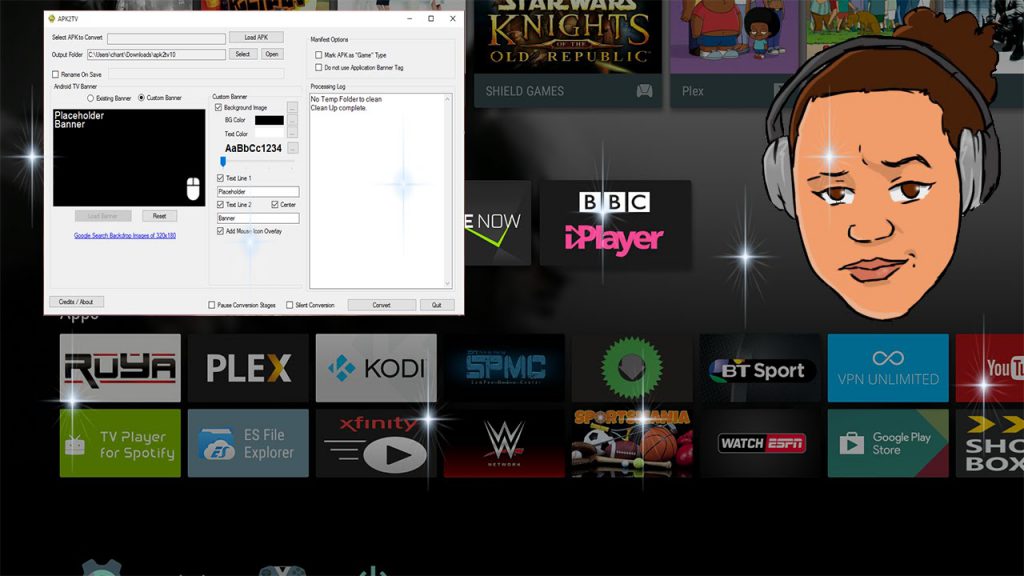Launch the Plex app tile

(247, 368)
